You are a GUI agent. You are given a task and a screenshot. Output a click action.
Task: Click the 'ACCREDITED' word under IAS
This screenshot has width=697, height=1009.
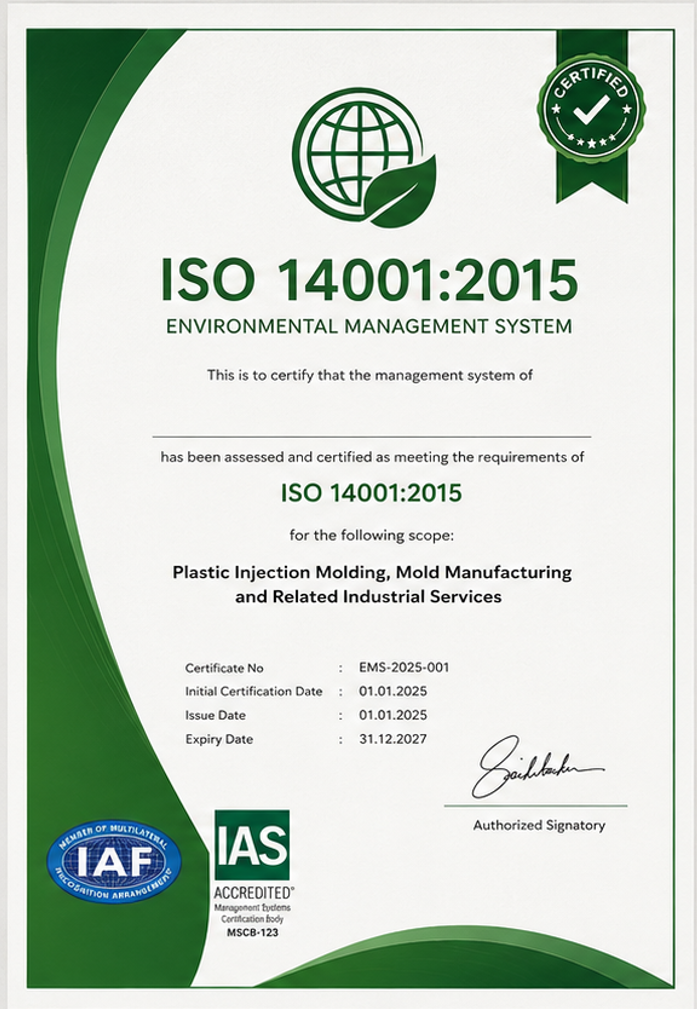point(254,893)
